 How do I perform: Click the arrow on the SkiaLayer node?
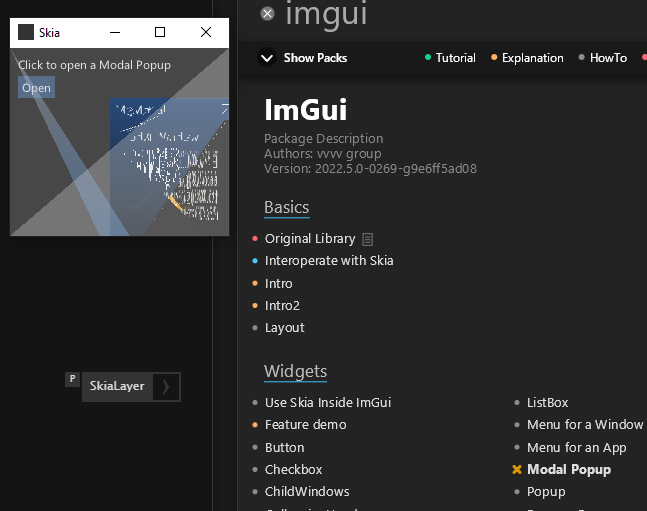point(166,387)
